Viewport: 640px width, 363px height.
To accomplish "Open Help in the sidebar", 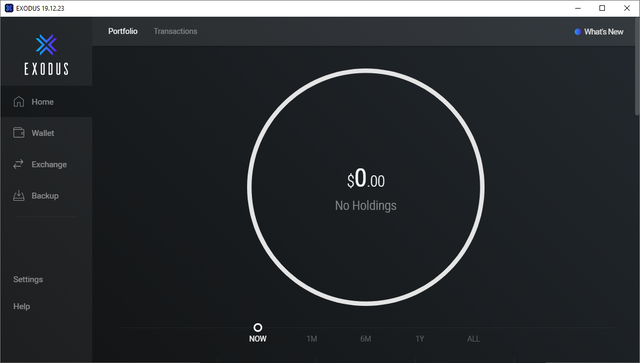I will [22, 306].
